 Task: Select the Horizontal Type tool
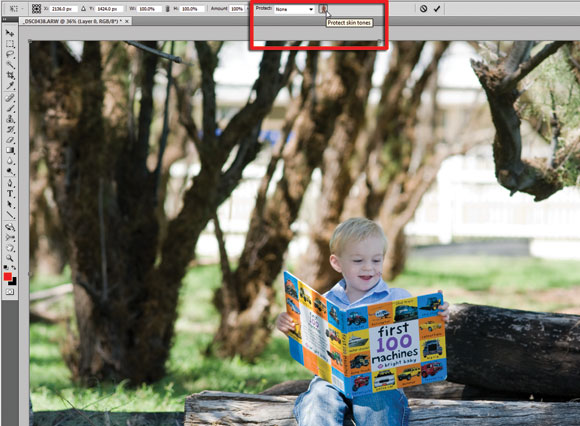tap(10, 193)
